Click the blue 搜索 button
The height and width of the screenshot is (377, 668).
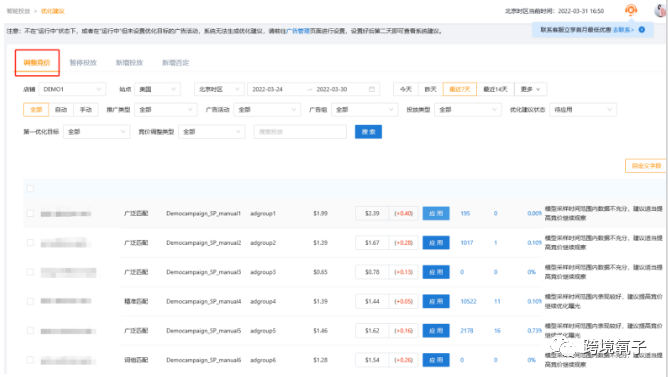(369, 132)
